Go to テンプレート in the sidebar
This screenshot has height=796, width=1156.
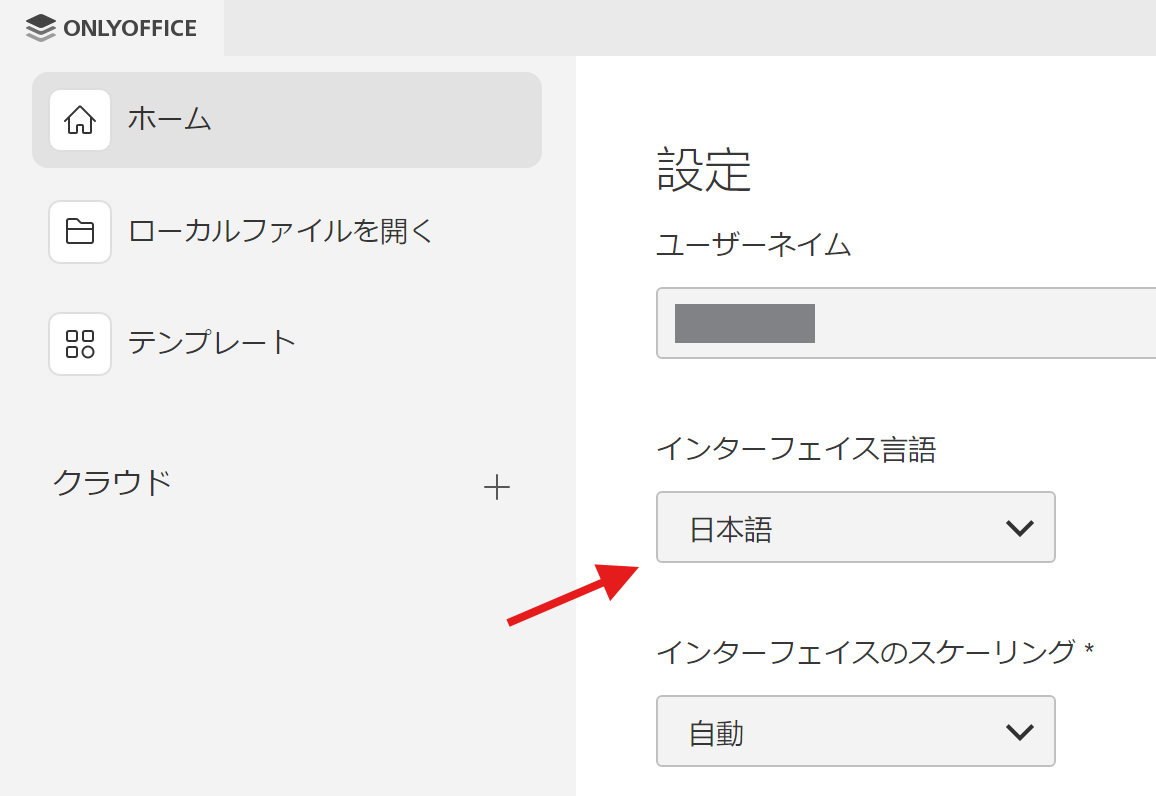pos(212,343)
